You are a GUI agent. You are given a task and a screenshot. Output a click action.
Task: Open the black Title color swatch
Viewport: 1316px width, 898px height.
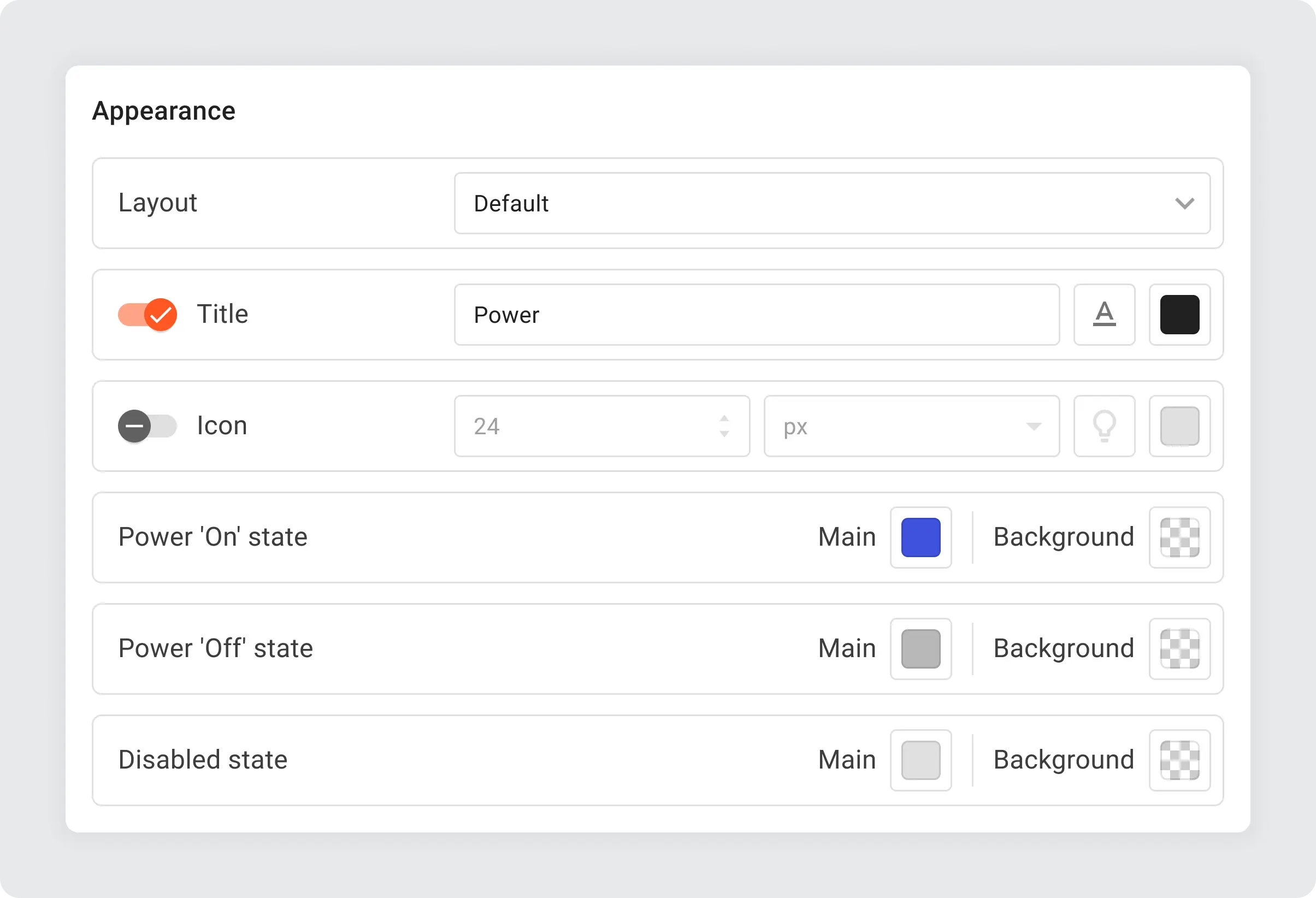tap(1179, 314)
